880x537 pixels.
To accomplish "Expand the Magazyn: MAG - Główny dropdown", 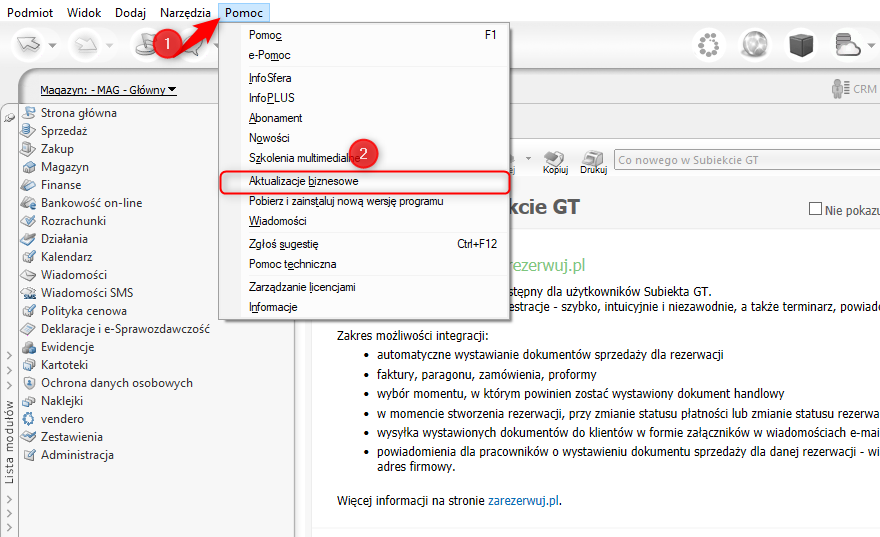I will (x=108, y=90).
